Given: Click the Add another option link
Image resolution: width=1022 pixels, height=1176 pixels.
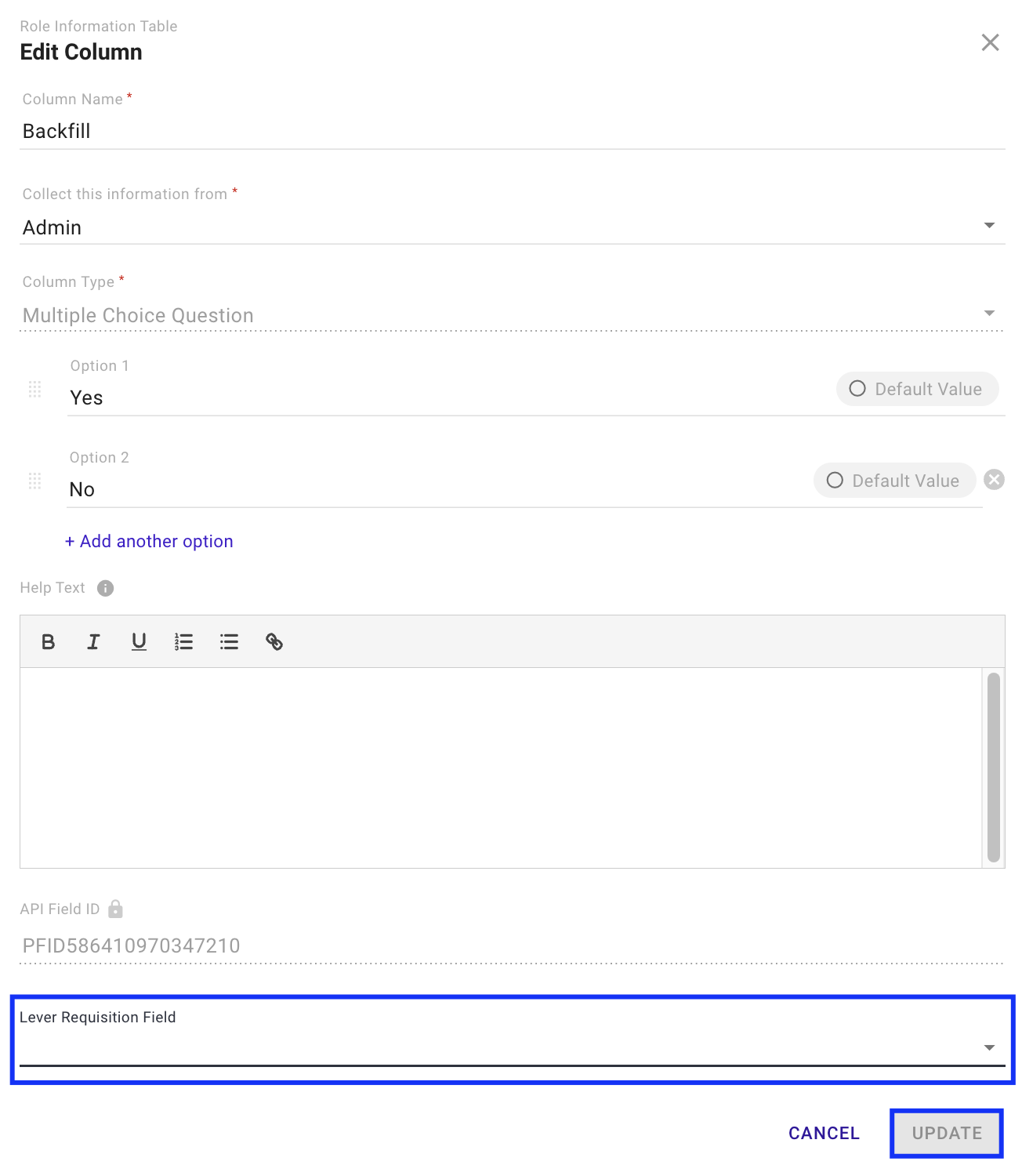Looking at the screenshot, I should [x=149, y=542].
